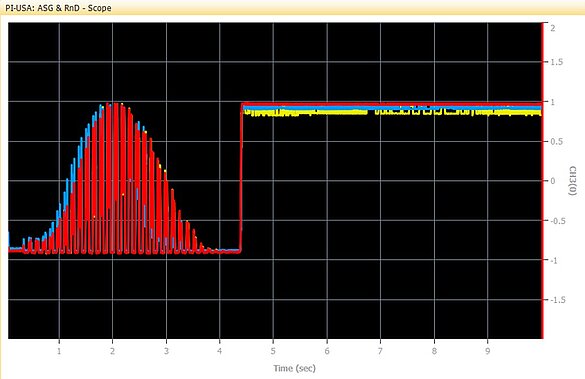Screen dimensions: 585x379
Task: Select the Time (sec) axis label
Action: (294, 369)
